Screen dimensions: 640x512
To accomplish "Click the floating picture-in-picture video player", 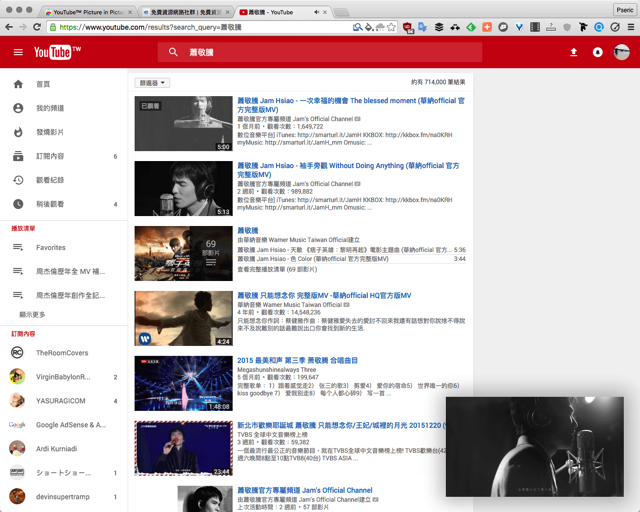I will point(539,447).
